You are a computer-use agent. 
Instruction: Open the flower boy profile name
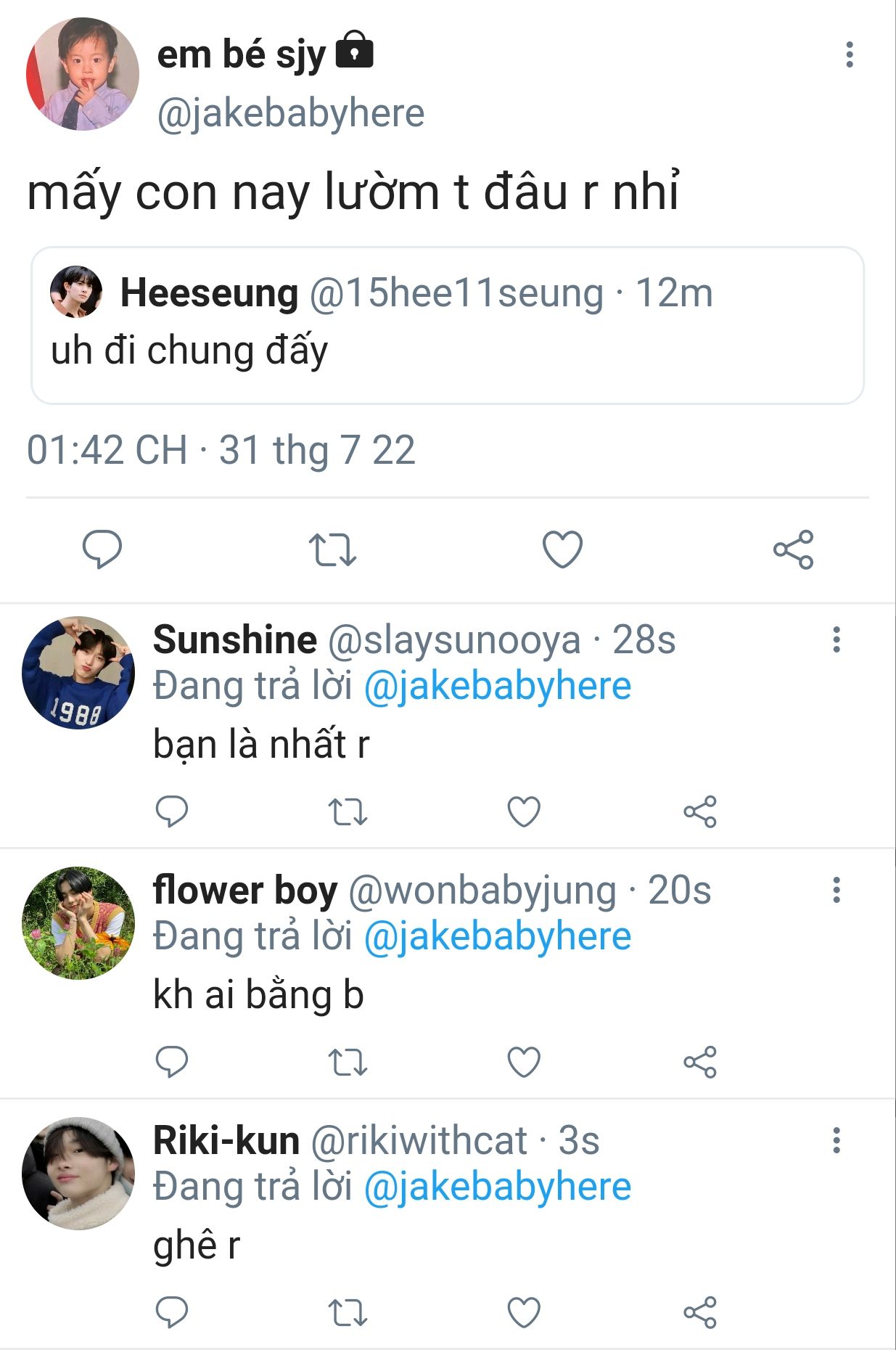(x=244, y=891)
